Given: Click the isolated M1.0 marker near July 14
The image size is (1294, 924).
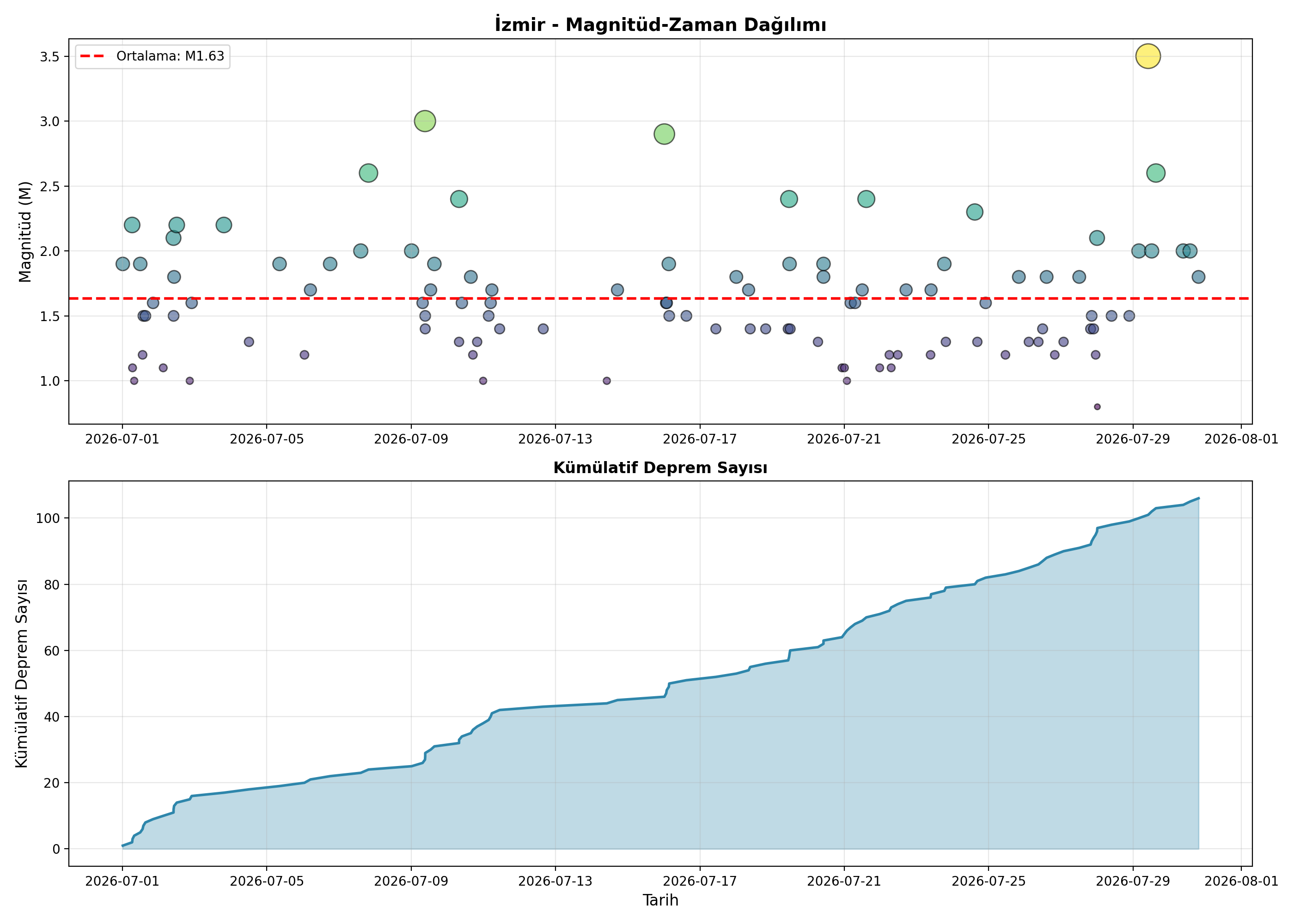Looking at the screenshot, I should (607, 381).
